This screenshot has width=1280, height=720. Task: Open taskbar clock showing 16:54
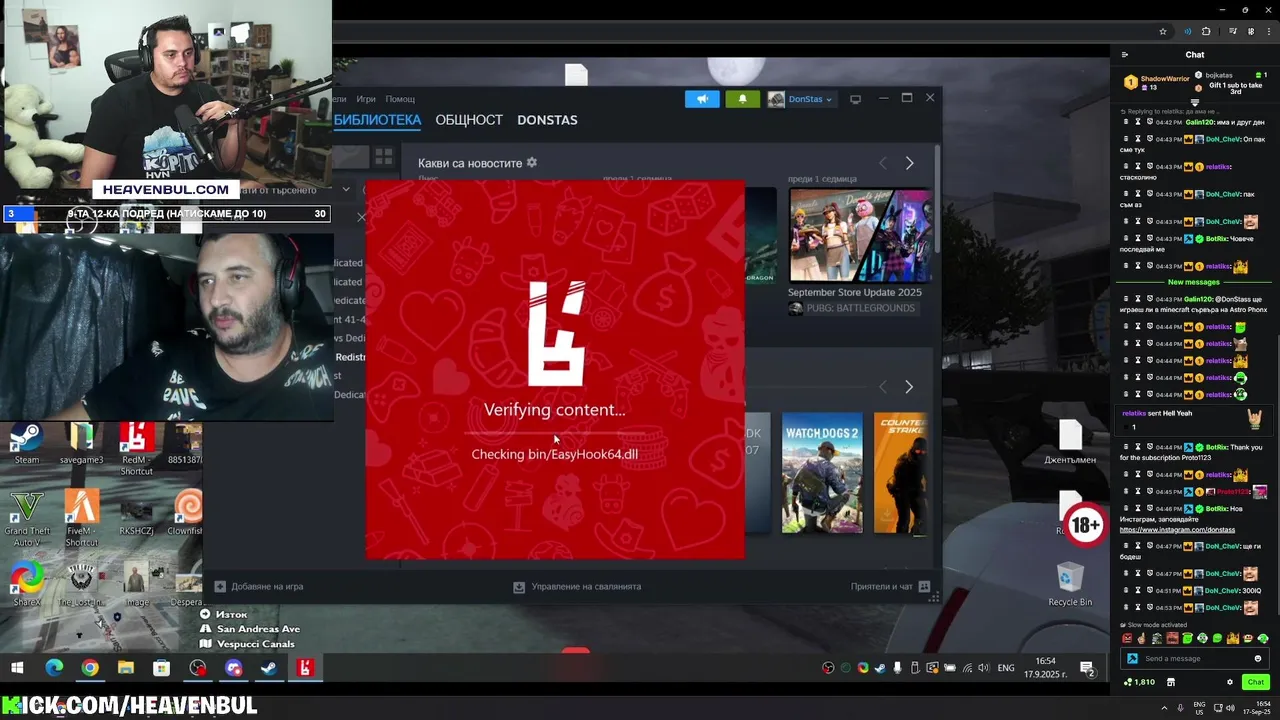[1045, 668]
